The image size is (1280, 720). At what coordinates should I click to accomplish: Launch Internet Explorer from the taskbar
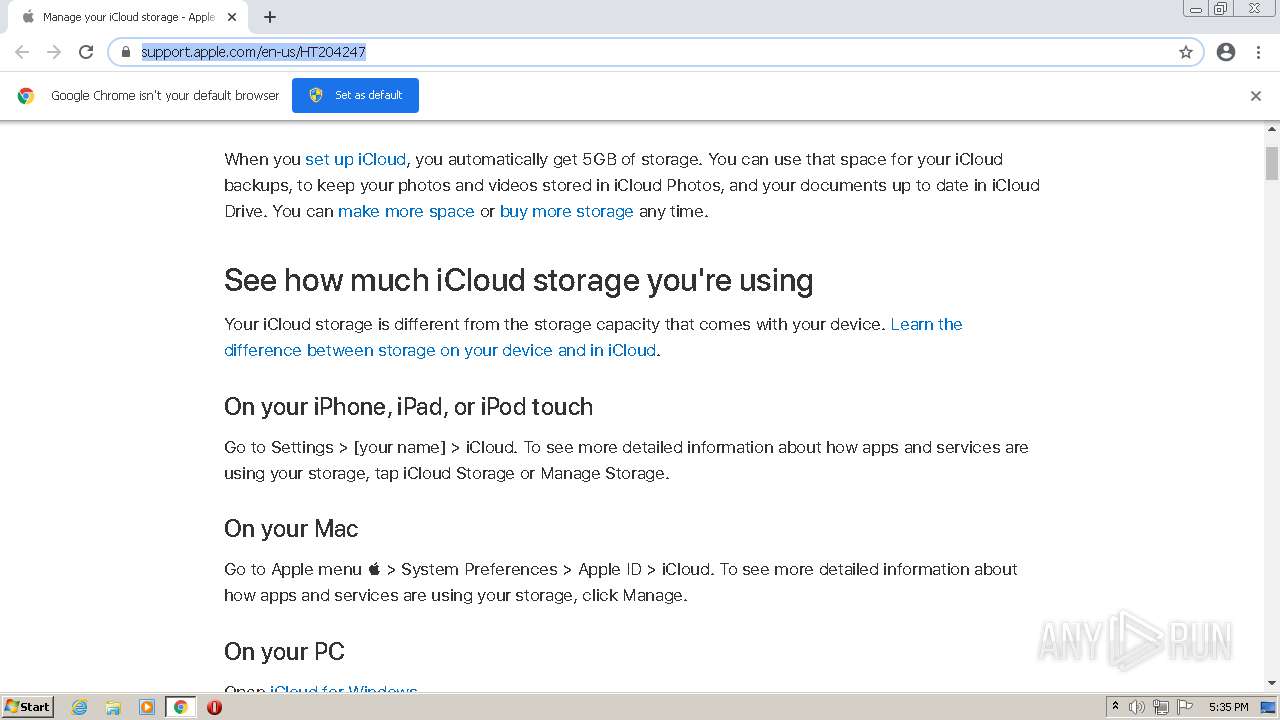click(x=80, y=707)
